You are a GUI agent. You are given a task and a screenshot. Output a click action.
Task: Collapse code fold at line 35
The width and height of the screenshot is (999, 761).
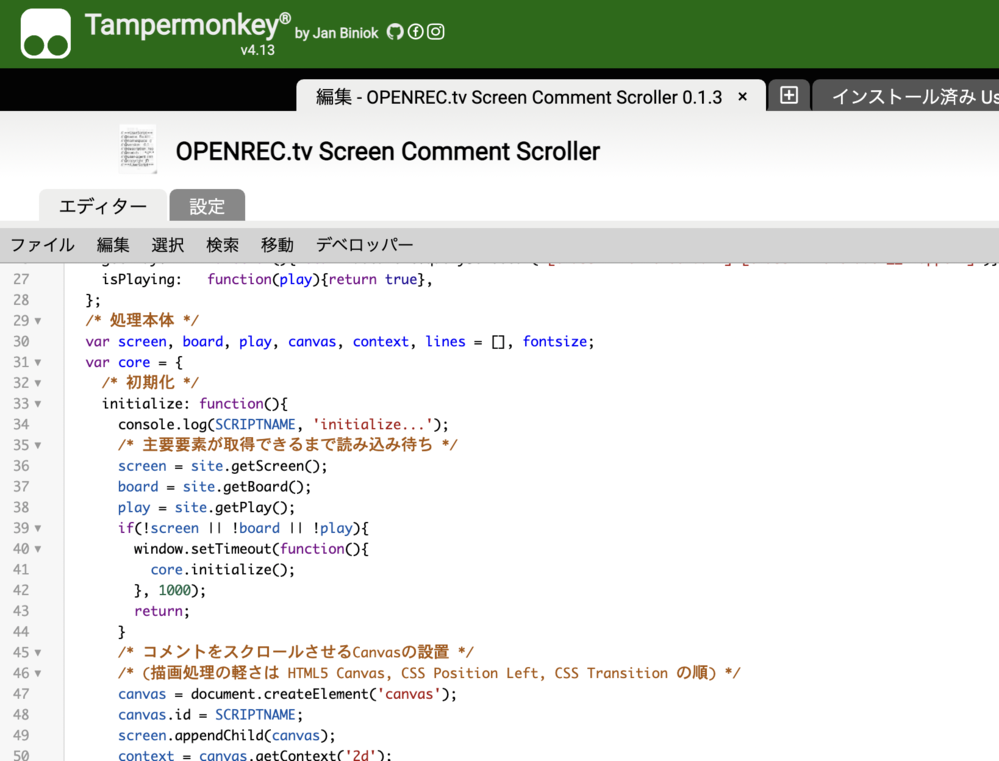(38, 446)
